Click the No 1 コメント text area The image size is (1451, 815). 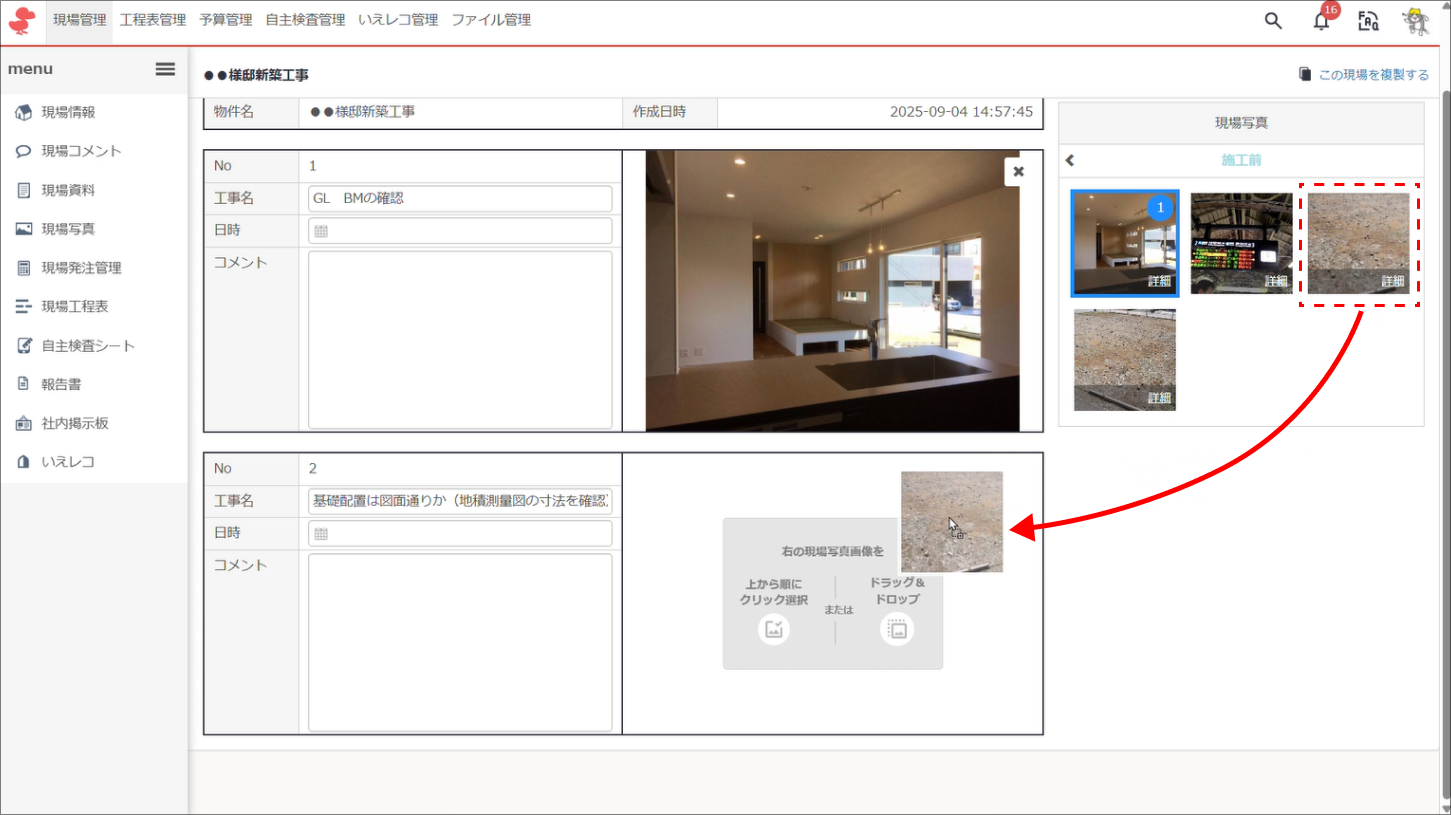[460, 339]
